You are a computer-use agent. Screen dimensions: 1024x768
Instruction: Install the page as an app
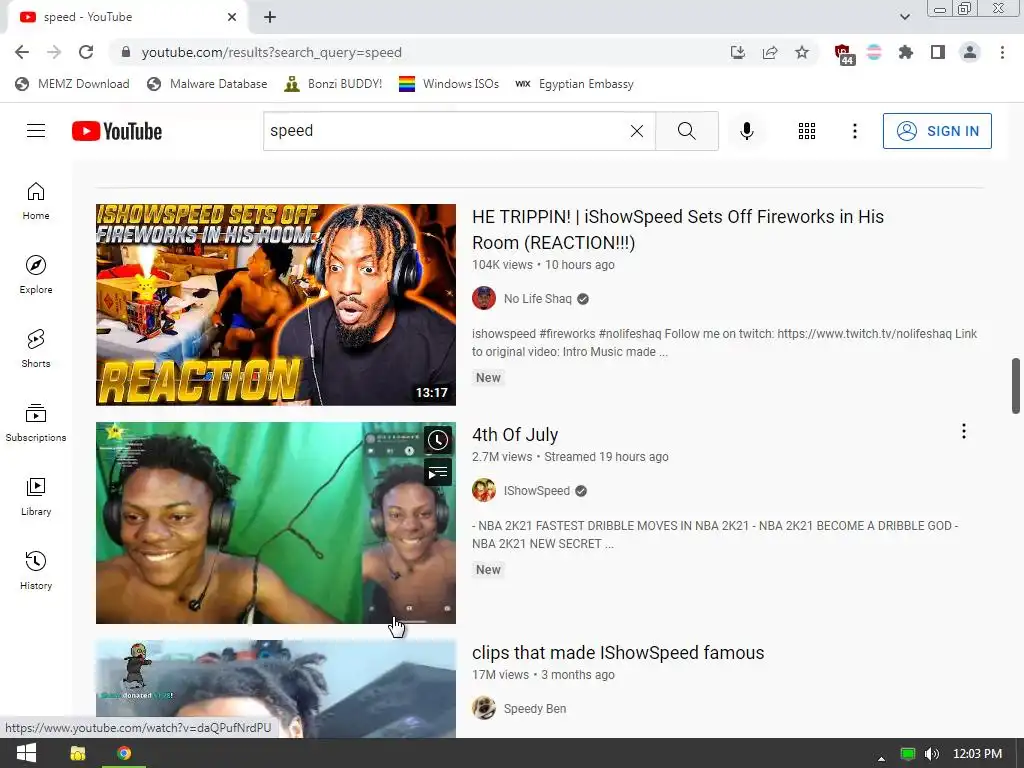pos(738,52)
